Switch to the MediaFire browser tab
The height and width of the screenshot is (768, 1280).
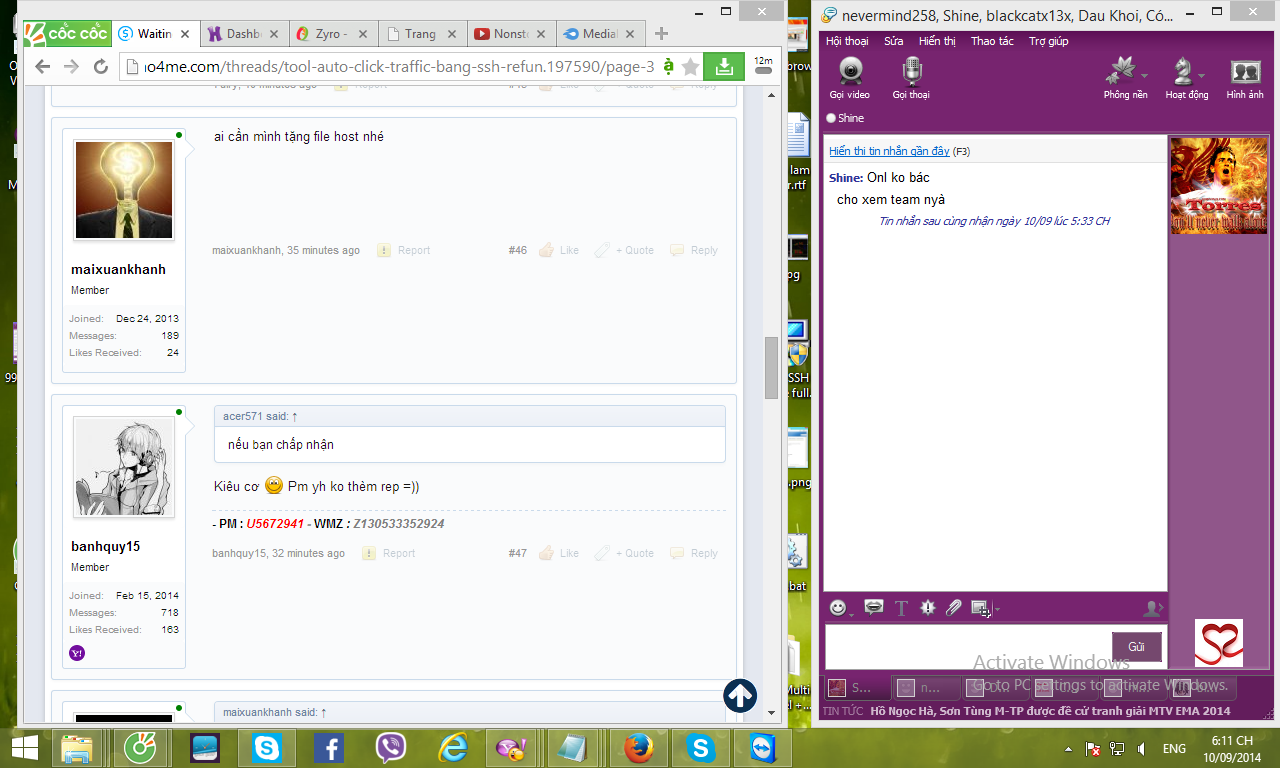600,34
